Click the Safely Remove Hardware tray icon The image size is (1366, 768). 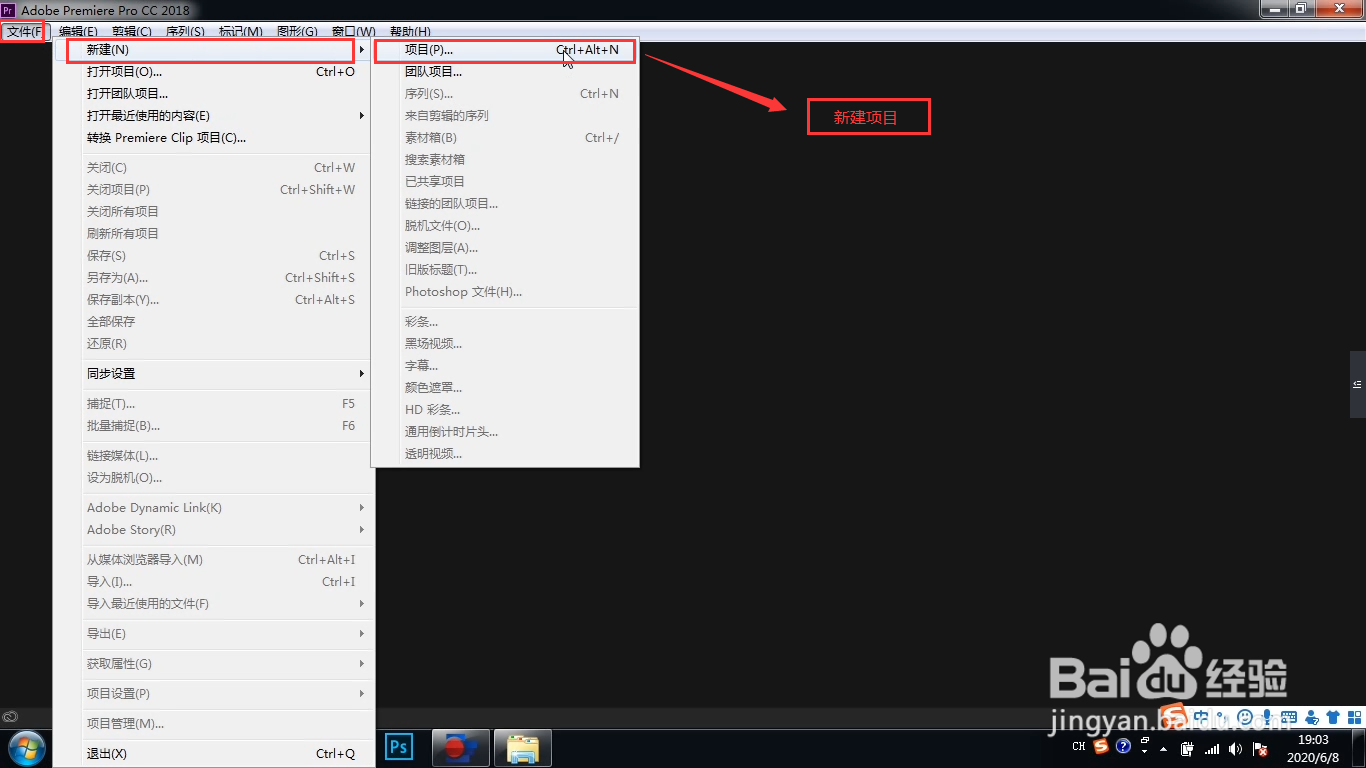1187,747
